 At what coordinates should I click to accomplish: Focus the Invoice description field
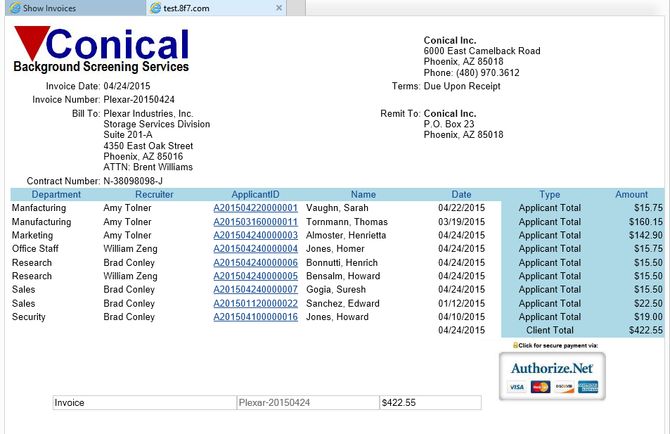click(144, 402)
